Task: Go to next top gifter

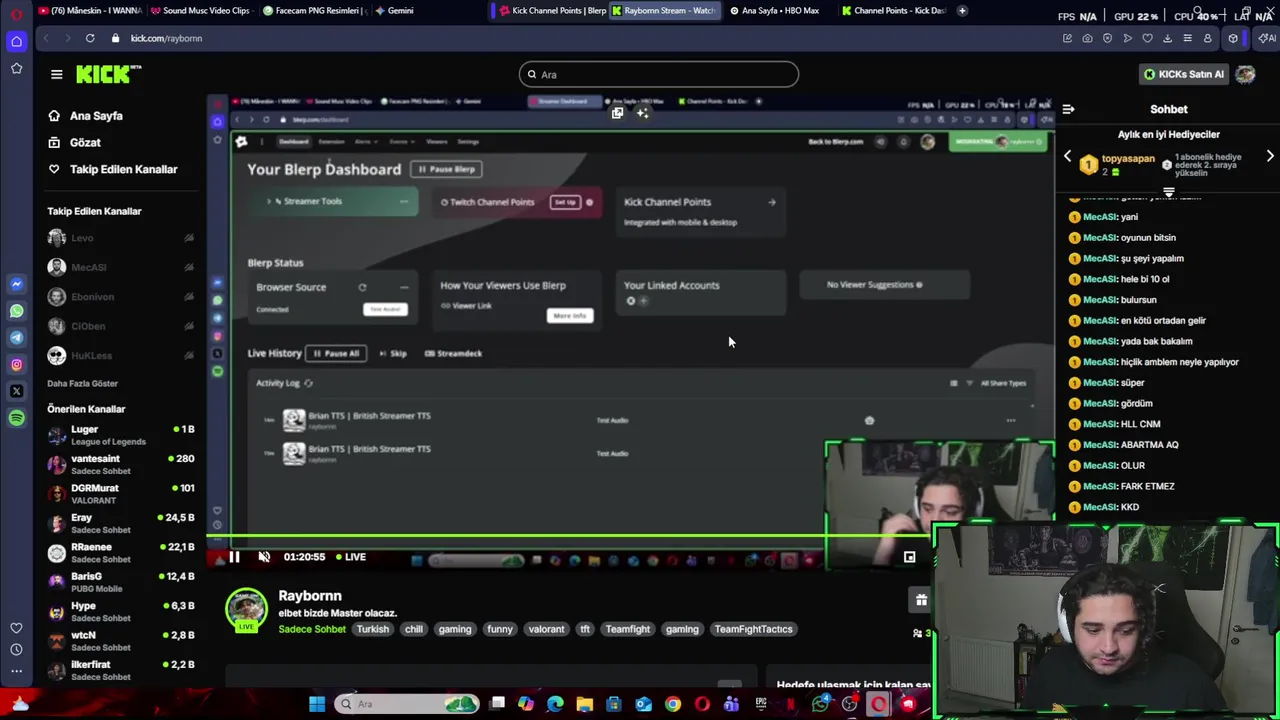Action: [x=1270, y=157]
